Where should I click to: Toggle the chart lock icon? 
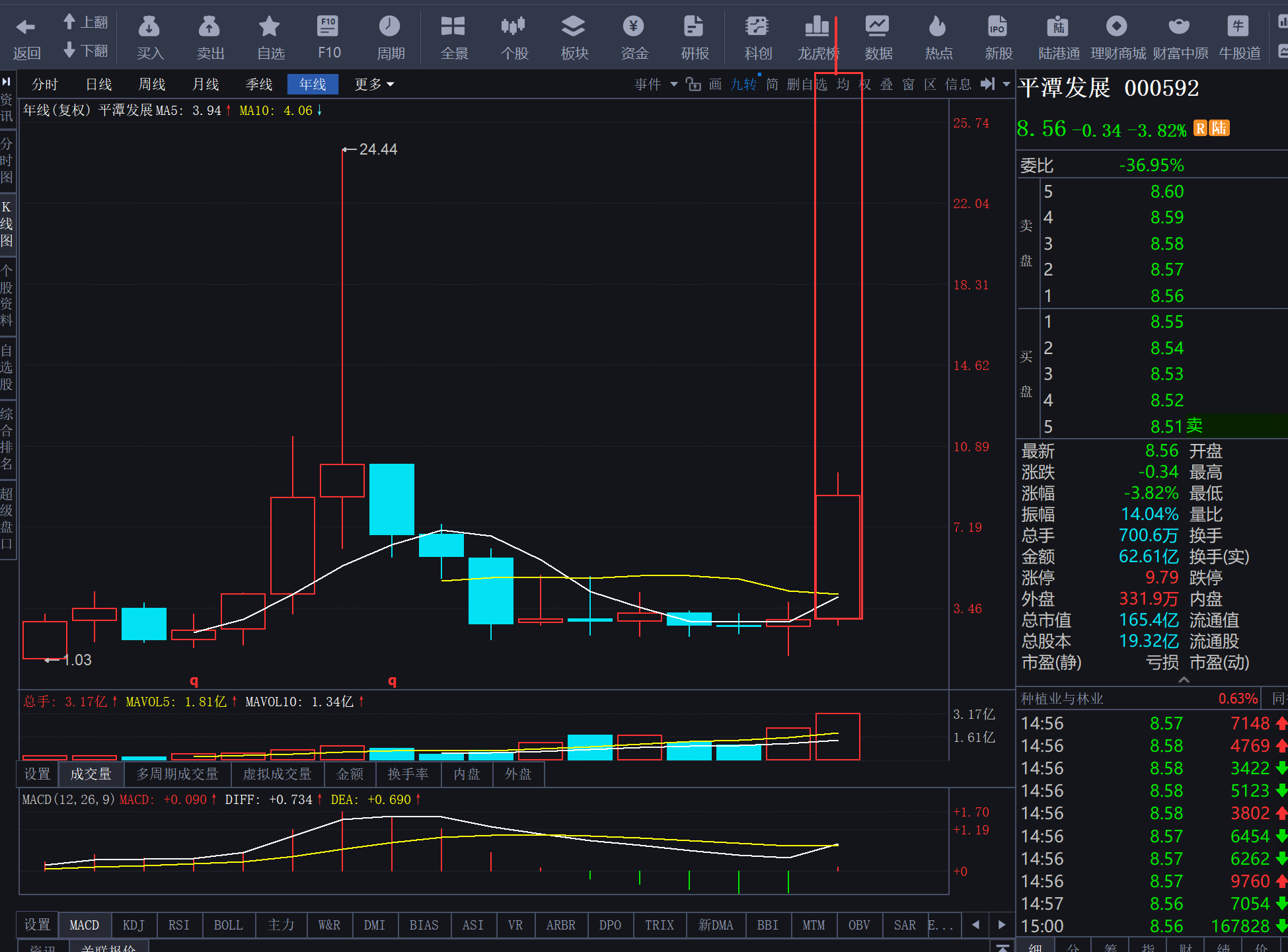coord(693,84)
